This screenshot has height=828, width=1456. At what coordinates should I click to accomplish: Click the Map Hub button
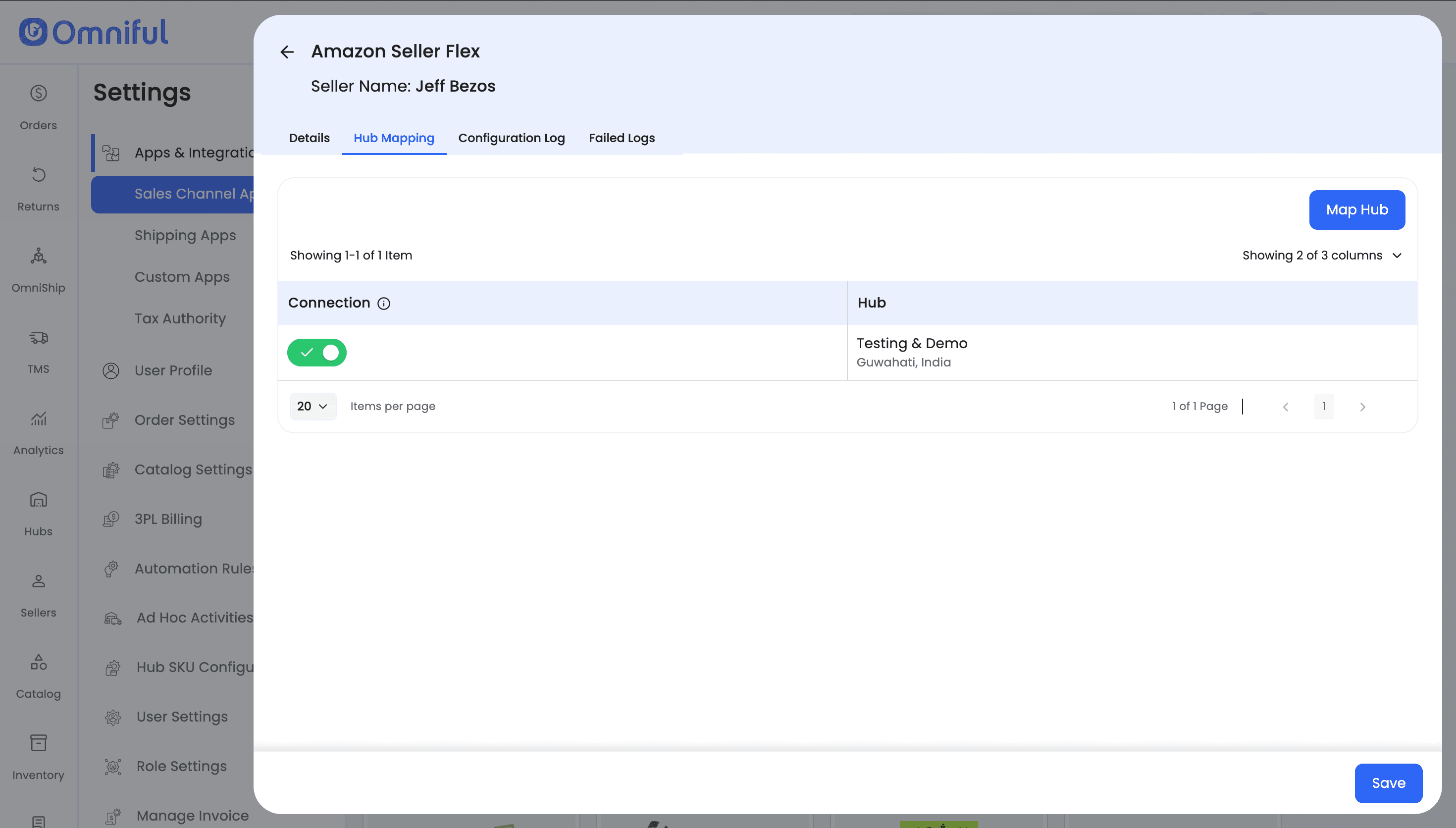(x=1356, y=210)
